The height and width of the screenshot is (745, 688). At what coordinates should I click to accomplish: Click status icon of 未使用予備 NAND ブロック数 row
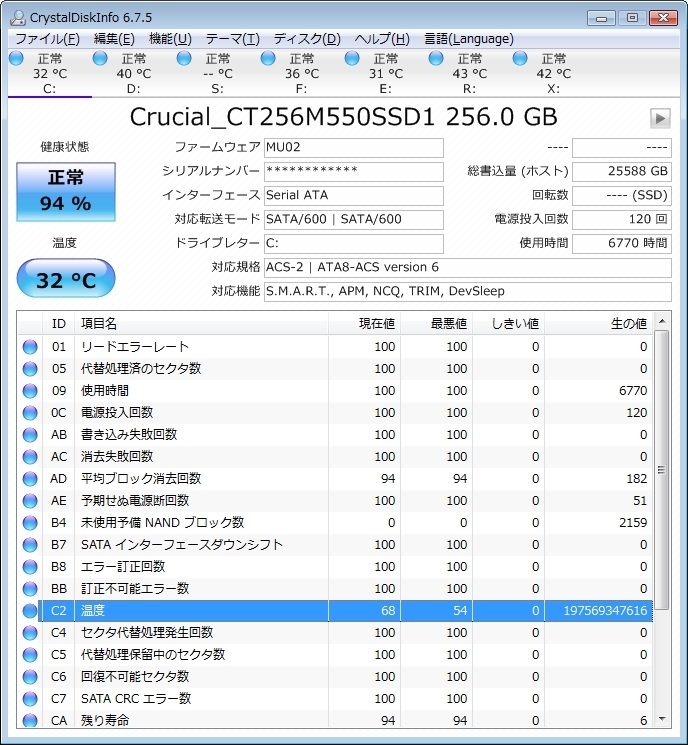point(30,523)
